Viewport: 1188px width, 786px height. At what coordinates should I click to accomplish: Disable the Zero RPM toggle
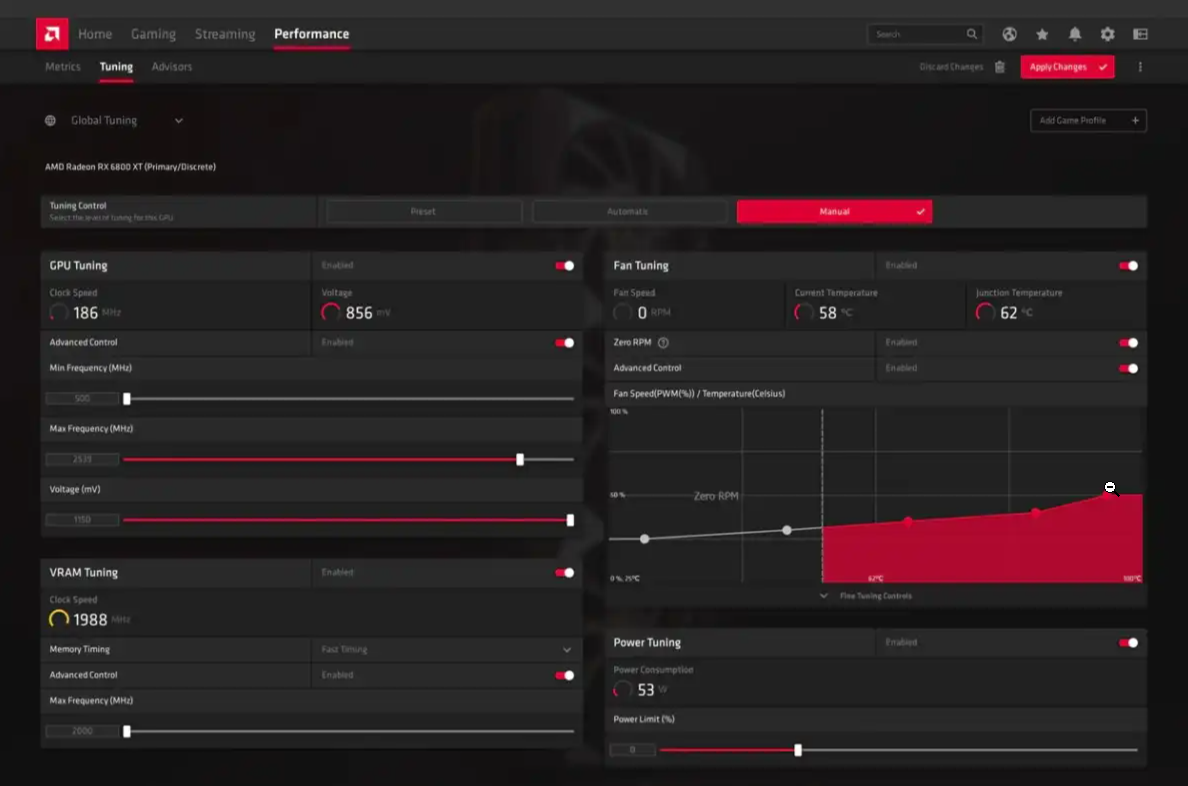tap(1128, 343)
